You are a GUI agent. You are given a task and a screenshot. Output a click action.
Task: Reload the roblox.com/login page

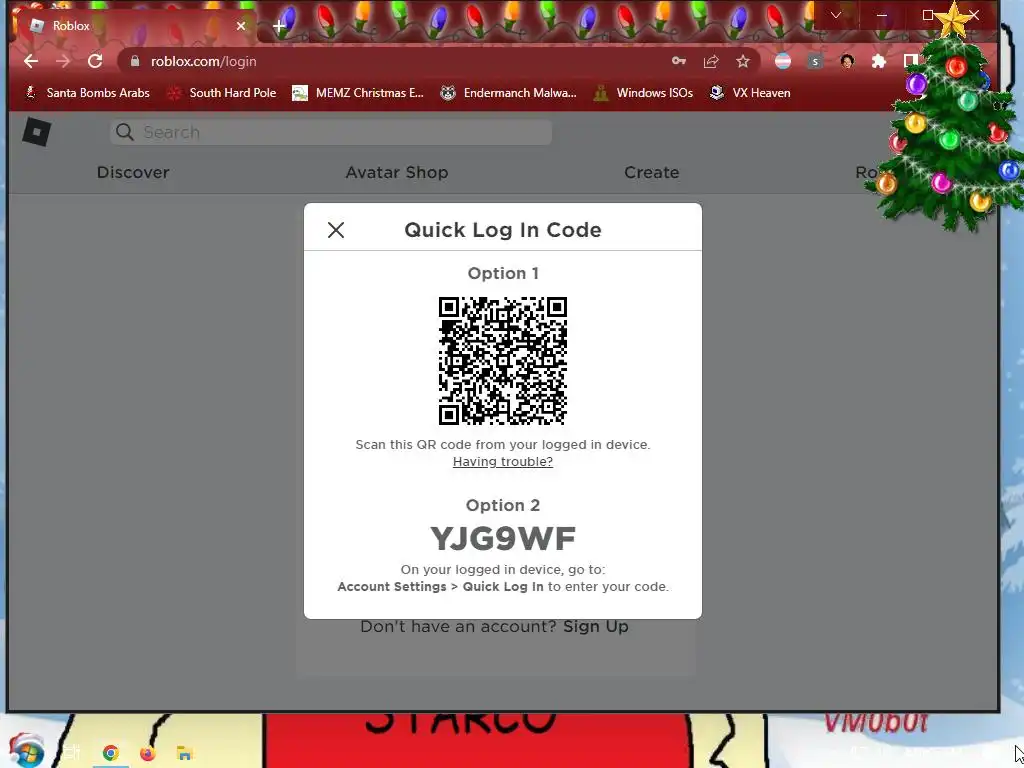[95, 61]
